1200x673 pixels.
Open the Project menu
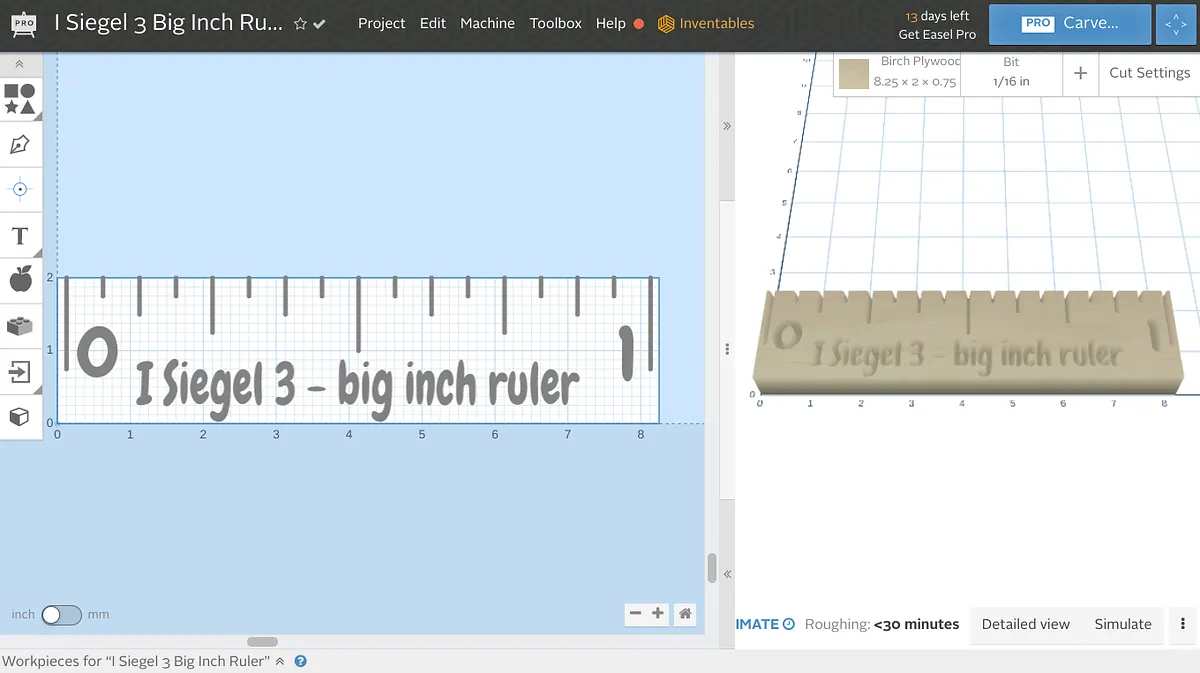(382, 23)
